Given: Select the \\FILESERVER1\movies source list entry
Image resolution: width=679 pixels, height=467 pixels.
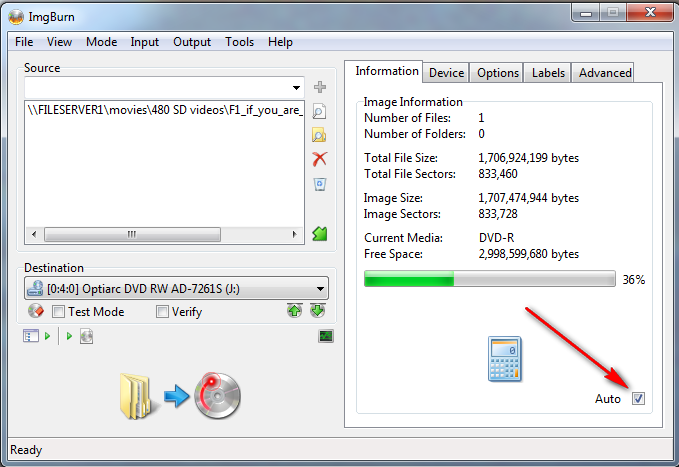Looking at the screenshot, I should pyautogui.click(x=165, y=110).
